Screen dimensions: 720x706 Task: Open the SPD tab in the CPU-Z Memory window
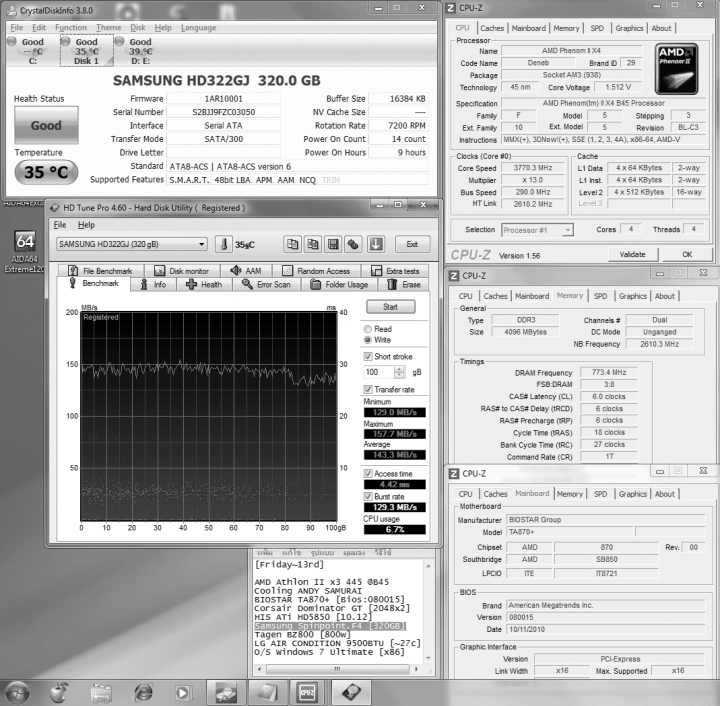click(x=600, y=296)
